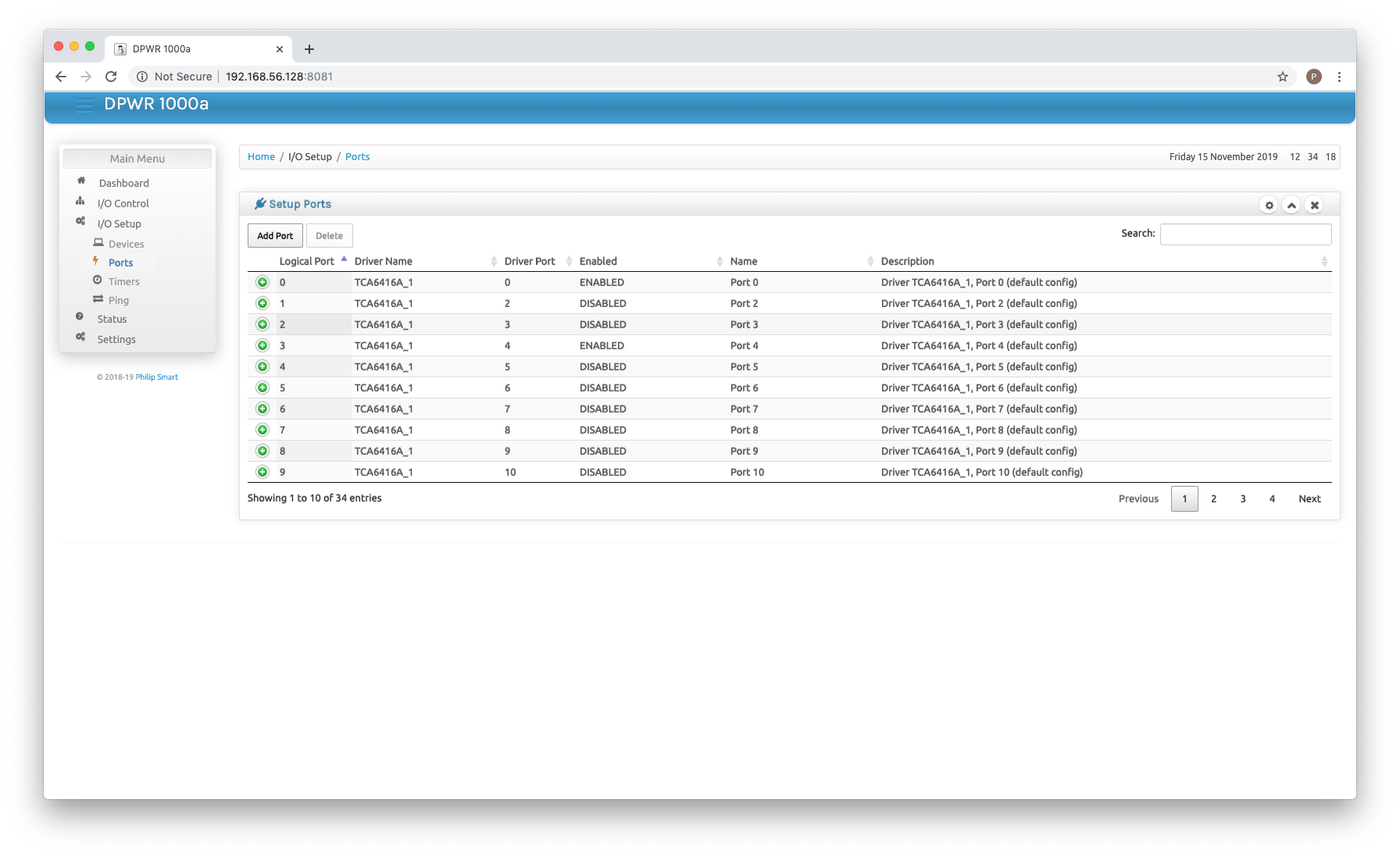
Task: Click the Add Port button
Action: point(275,236)
